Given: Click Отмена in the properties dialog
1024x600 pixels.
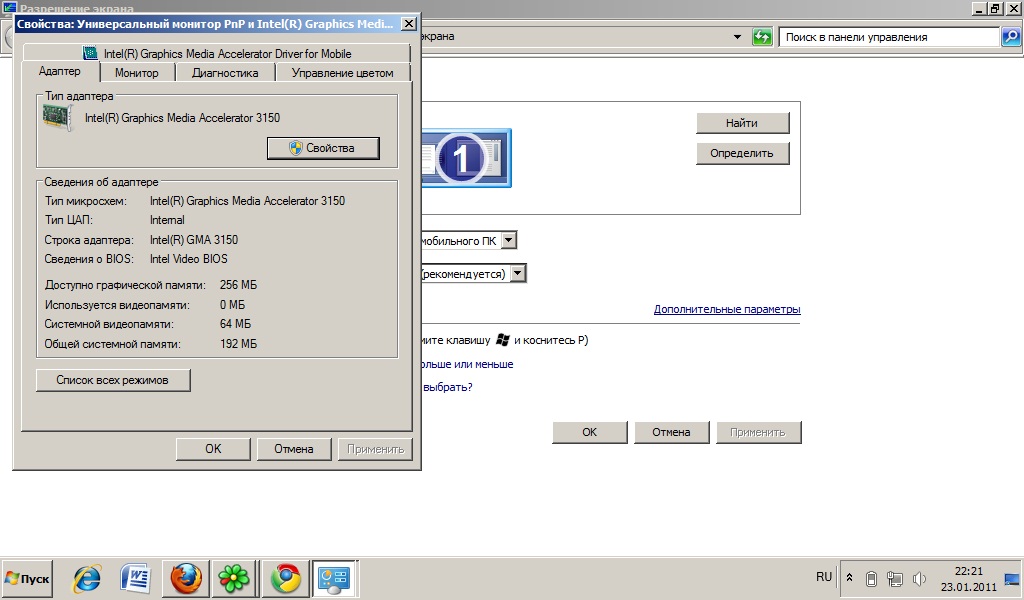Looking at the screenshot, I should pyautogui.click(x=293, y=449).
